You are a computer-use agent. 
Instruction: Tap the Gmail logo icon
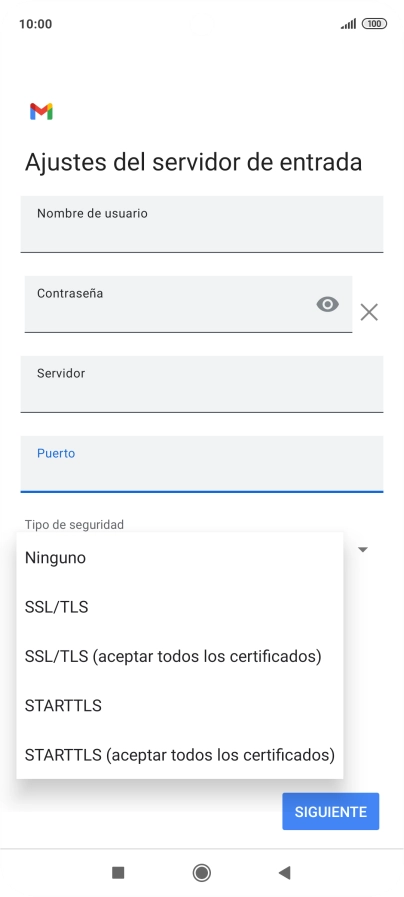pyautogui.click(x=41, y=112)
